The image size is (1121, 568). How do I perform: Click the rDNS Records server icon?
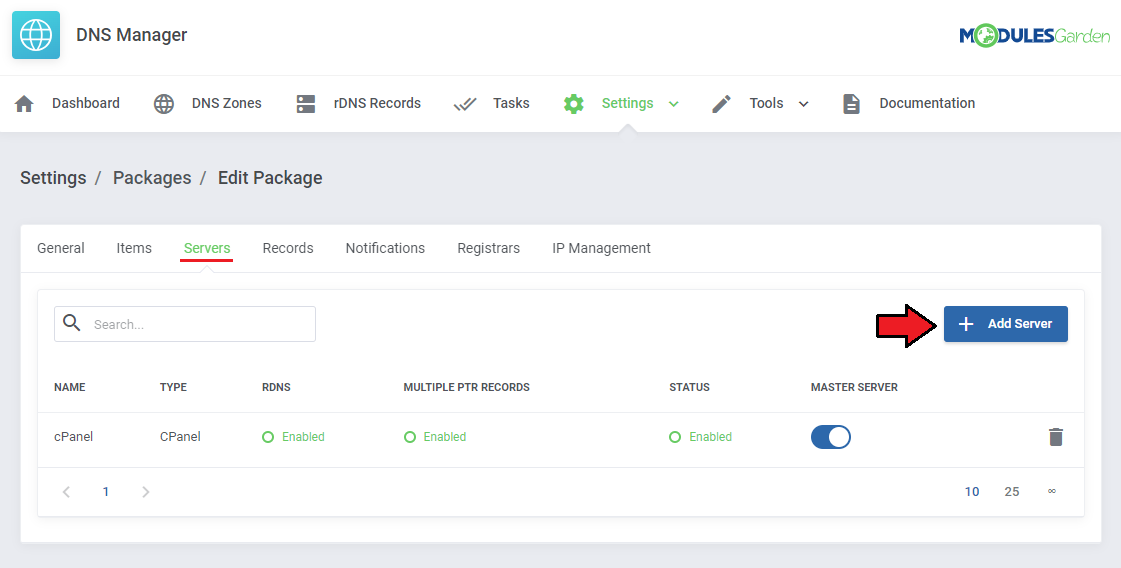tap(306, 104)
